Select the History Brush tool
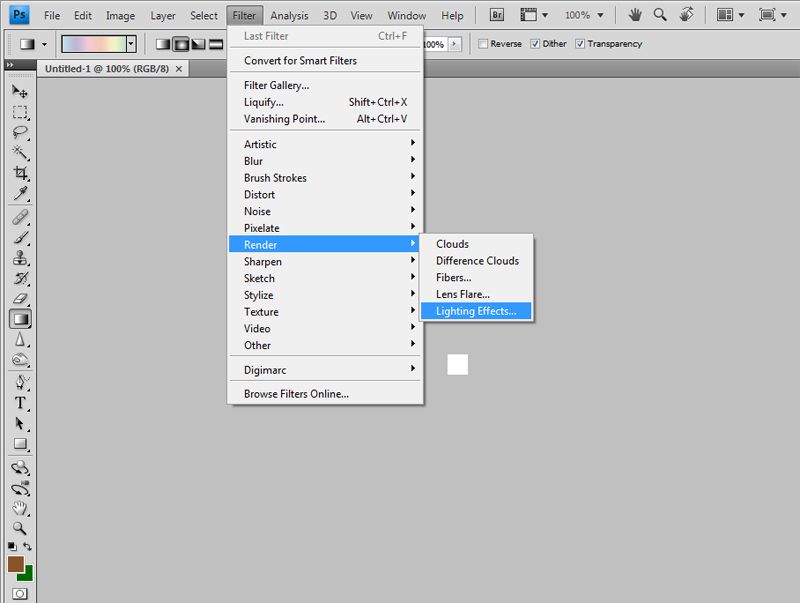The image size is (800, 603). pos(20,279)
